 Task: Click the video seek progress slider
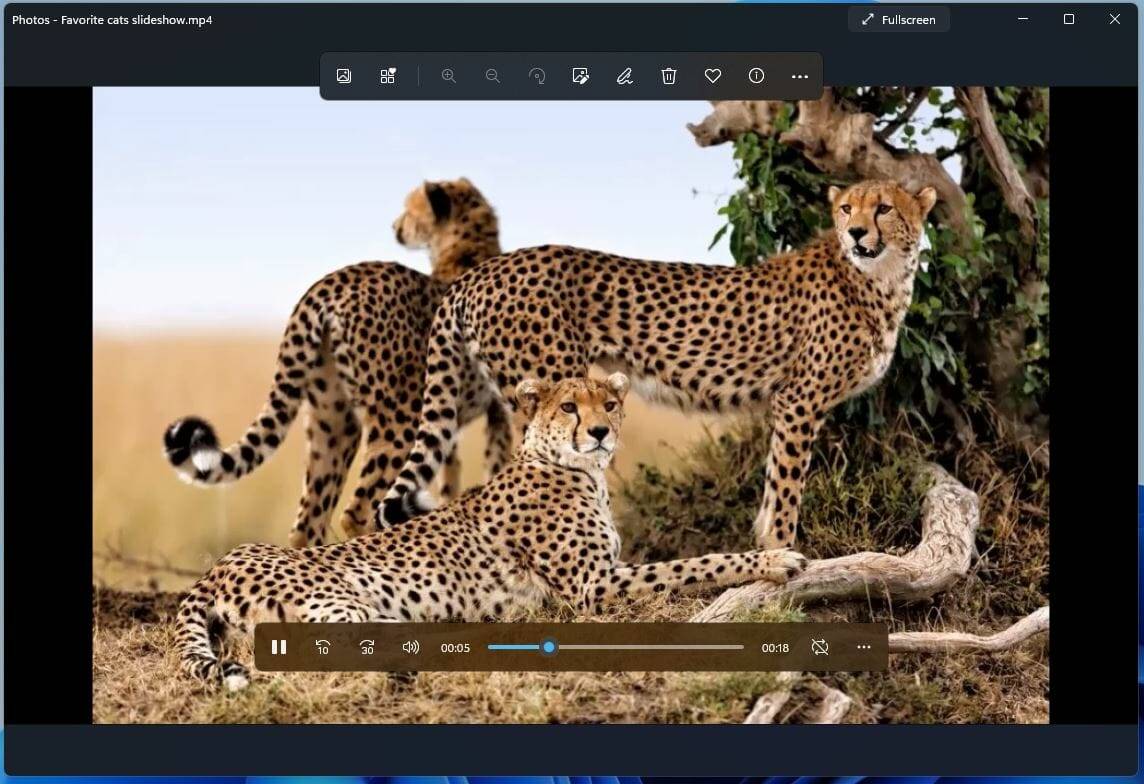pos(615,647)
